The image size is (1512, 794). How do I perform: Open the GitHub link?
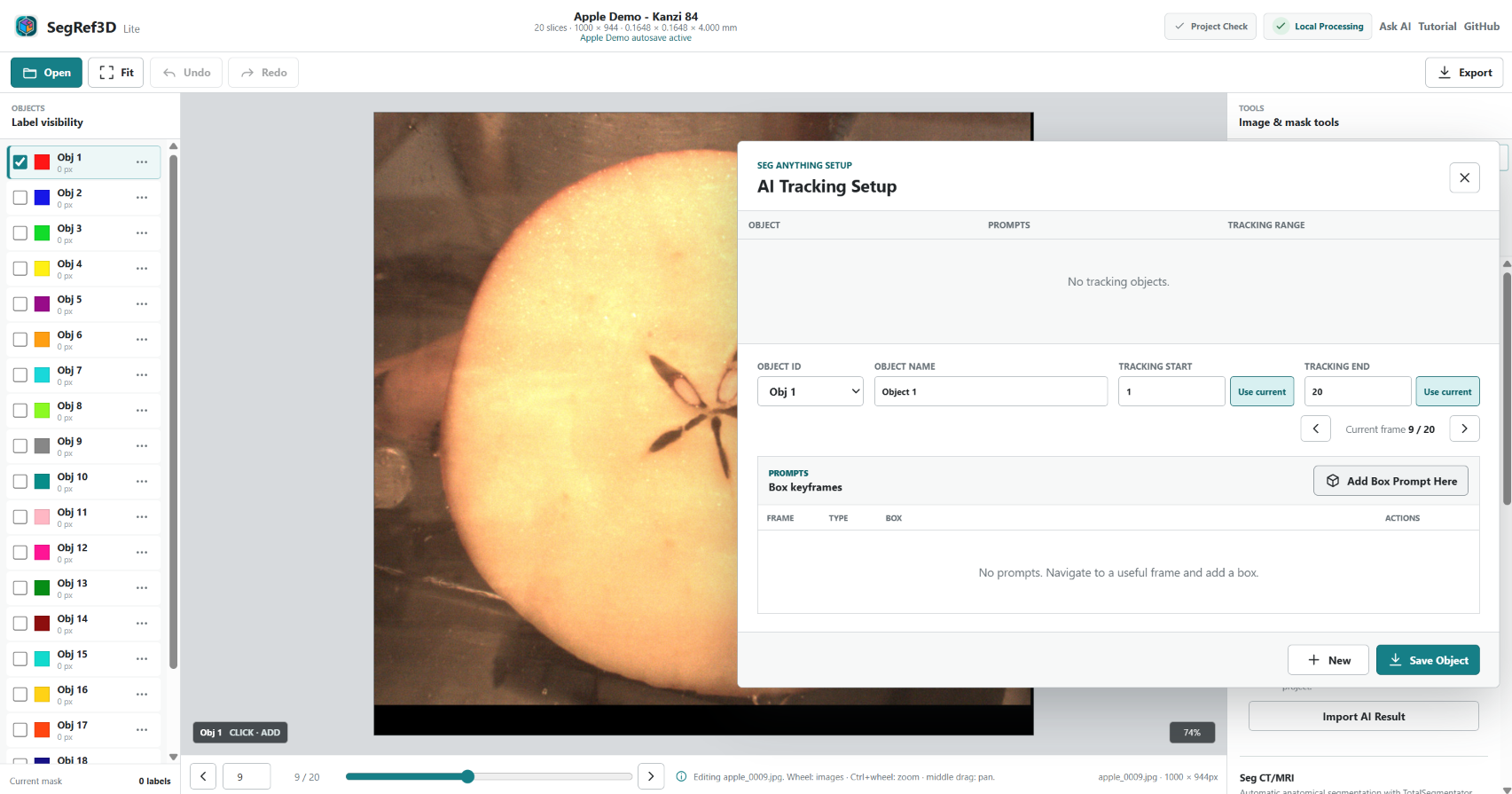(x=1482, y=27)
